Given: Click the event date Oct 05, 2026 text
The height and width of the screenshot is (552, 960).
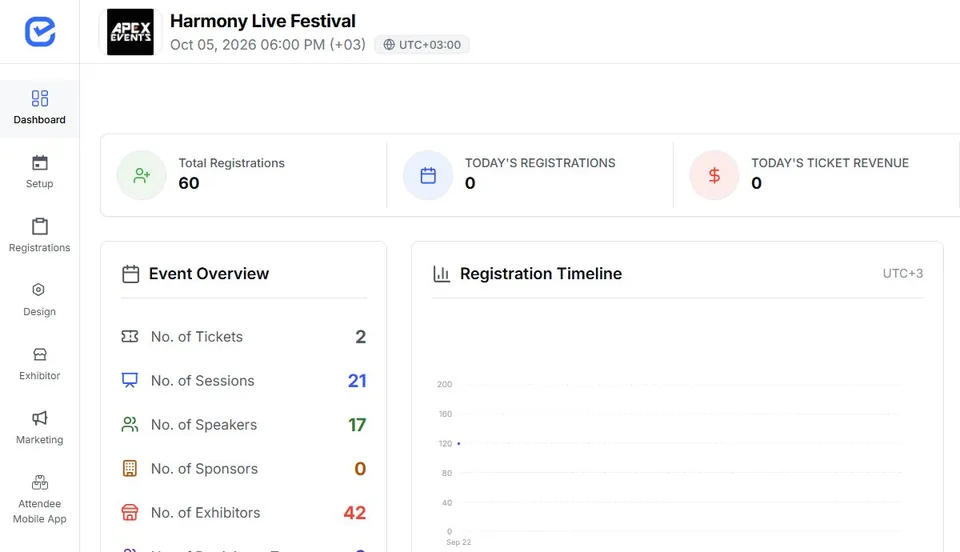Looking at the screenshot, I should point(268,45).
